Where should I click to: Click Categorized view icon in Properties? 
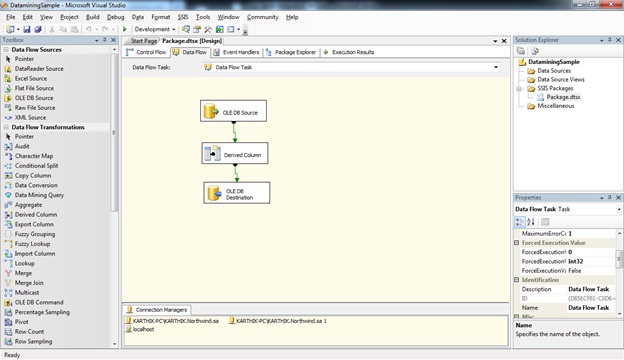(520, 222)
